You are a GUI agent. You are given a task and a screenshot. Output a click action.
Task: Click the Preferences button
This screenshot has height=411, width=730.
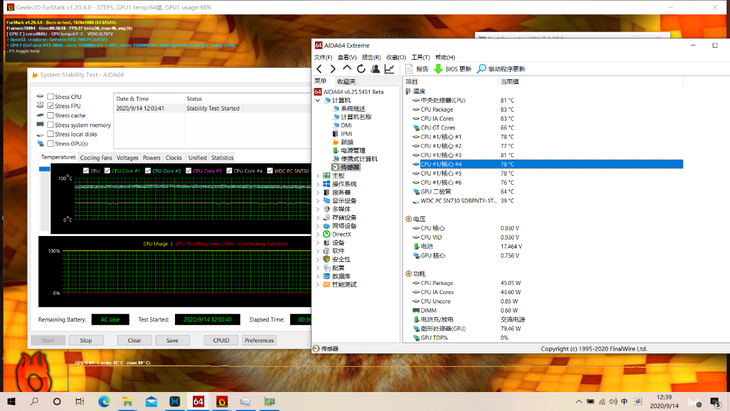259,340
